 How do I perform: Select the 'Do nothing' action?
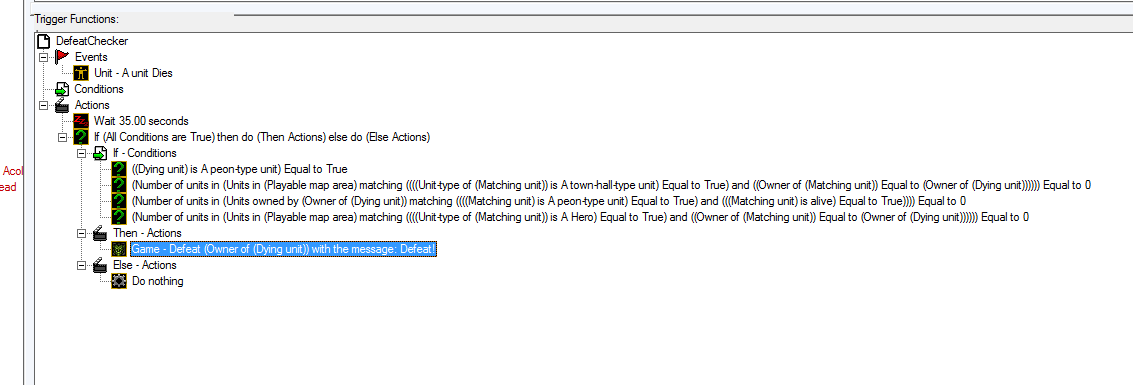click(x=158, y=281)
